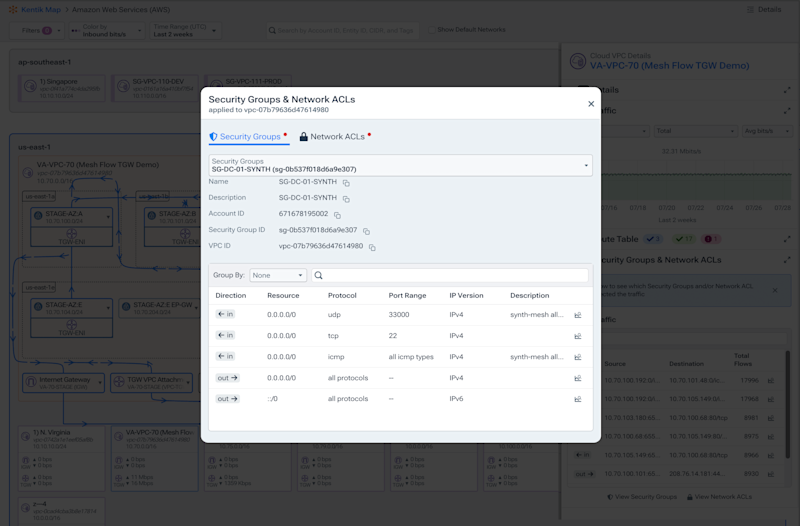The width and height of the screenshot is (800, 526).
Task: Click View Network ACLs link
Action: pos(719,496)
